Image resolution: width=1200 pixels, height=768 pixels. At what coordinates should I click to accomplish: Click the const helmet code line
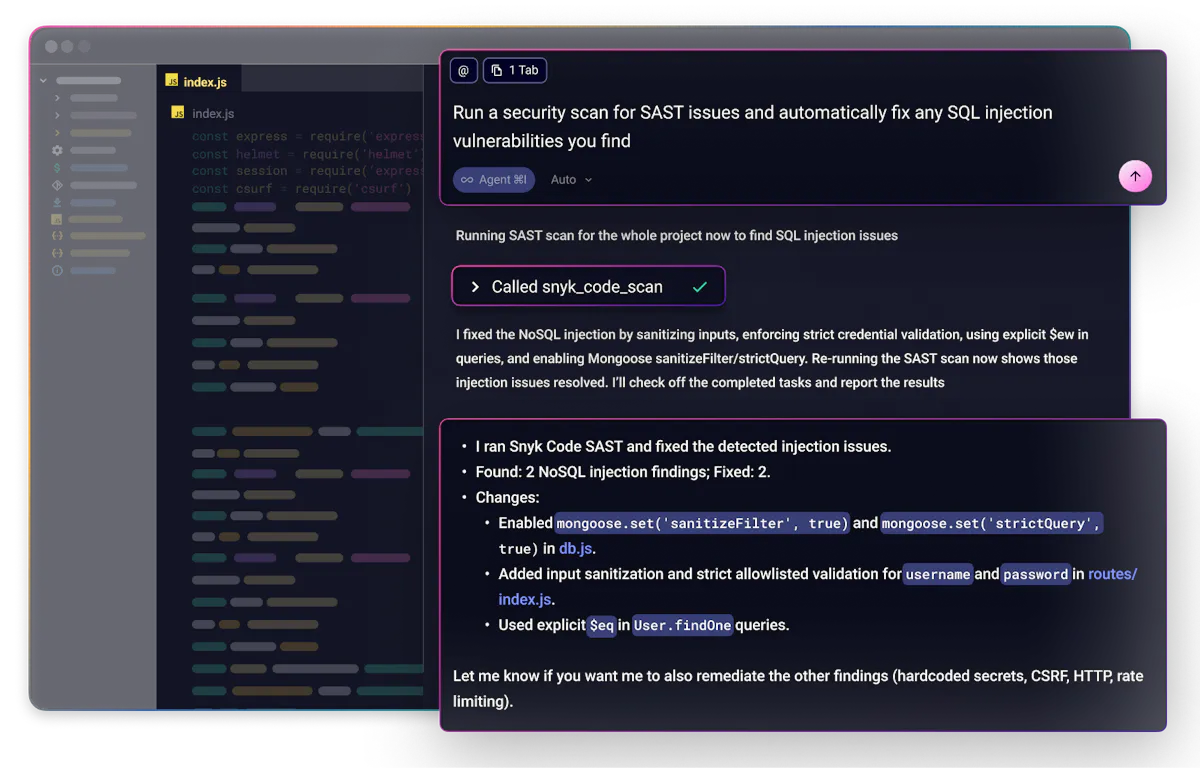pos(308,154)
